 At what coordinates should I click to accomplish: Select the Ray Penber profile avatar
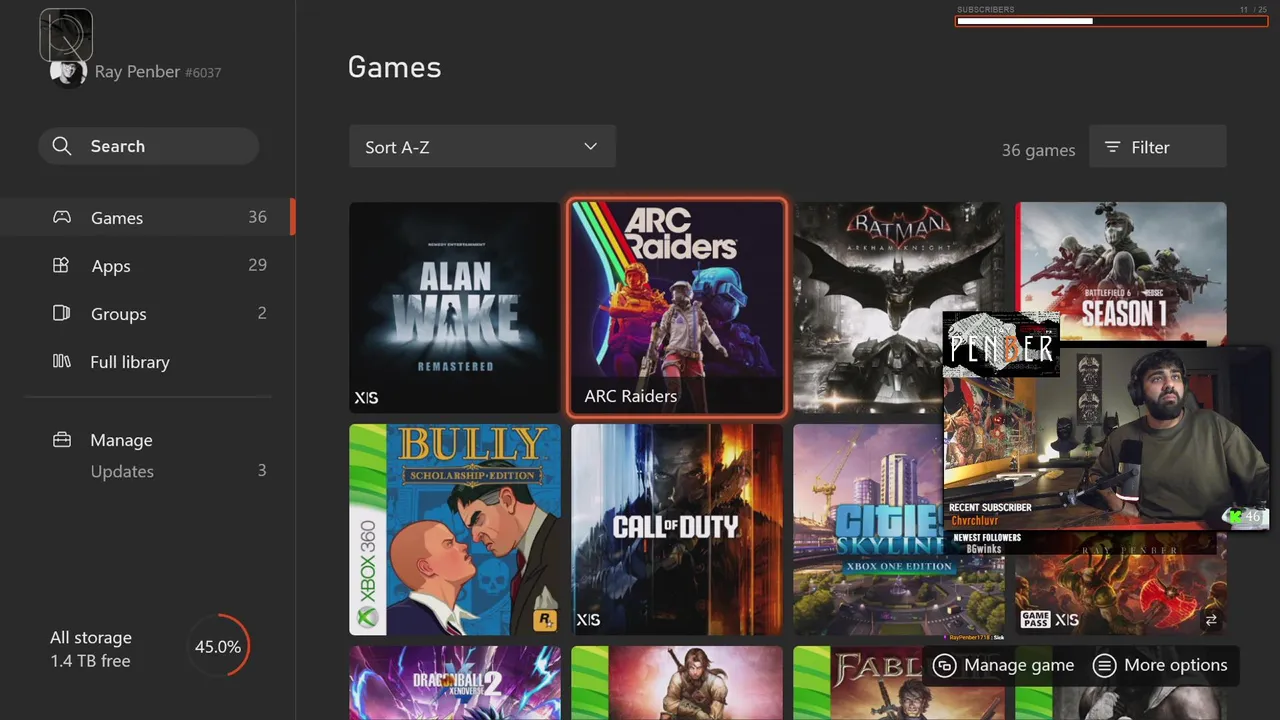[x=68, y=72]
